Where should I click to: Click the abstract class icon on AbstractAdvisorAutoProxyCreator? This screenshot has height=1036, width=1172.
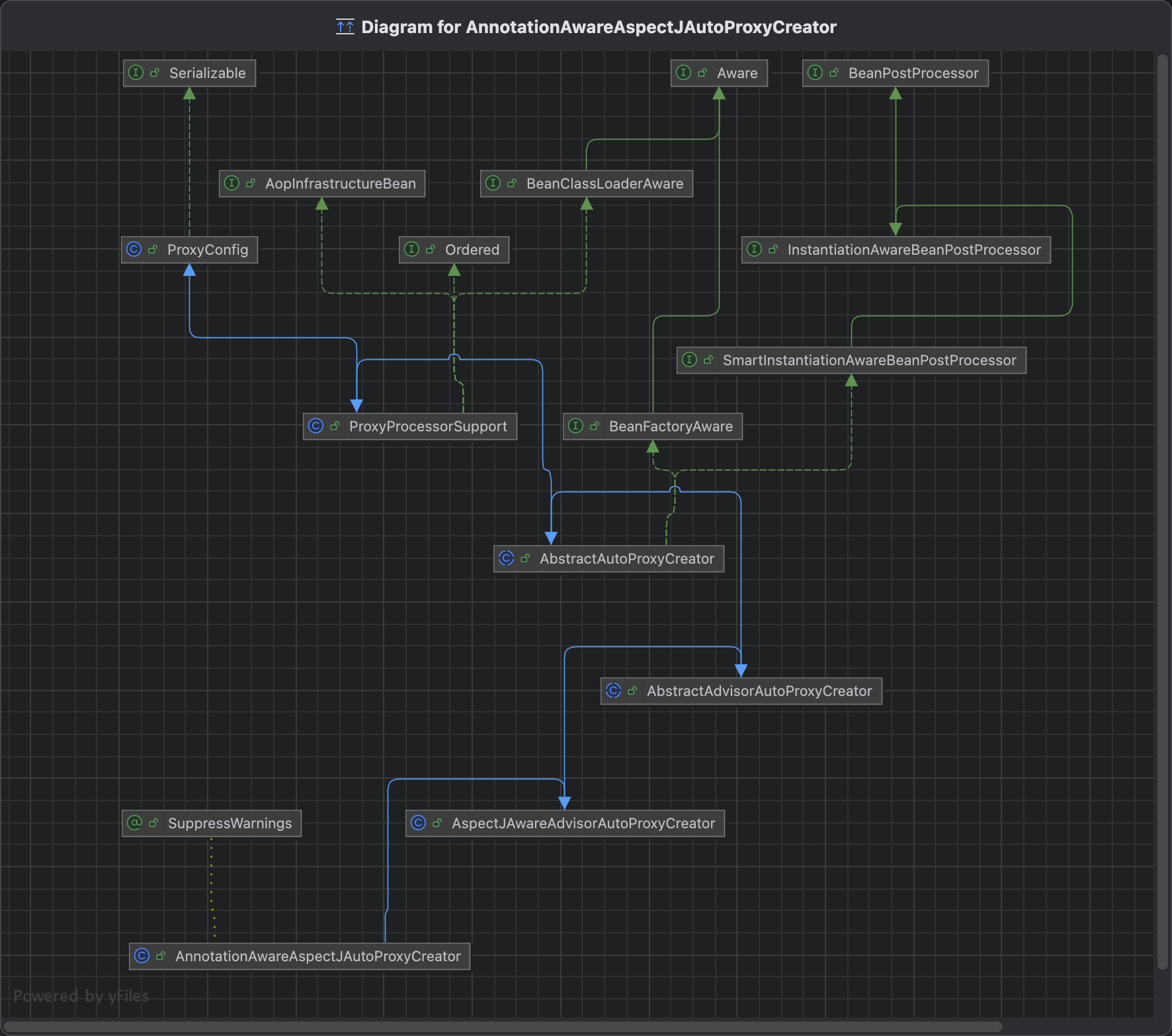[613, 691]
